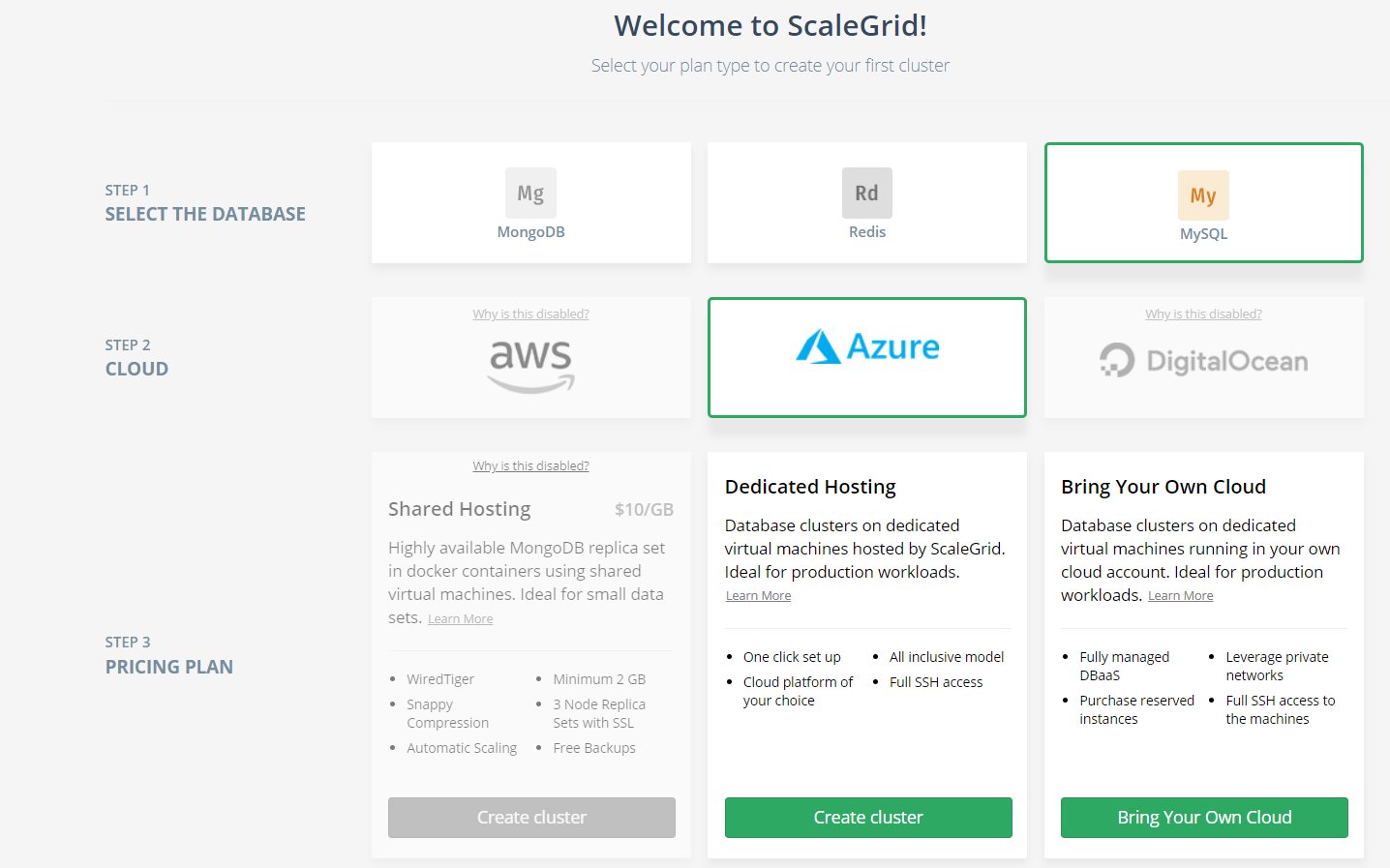Click the Redis label text
Viewport: 1390px width, 868px height.
pos(867,232)
